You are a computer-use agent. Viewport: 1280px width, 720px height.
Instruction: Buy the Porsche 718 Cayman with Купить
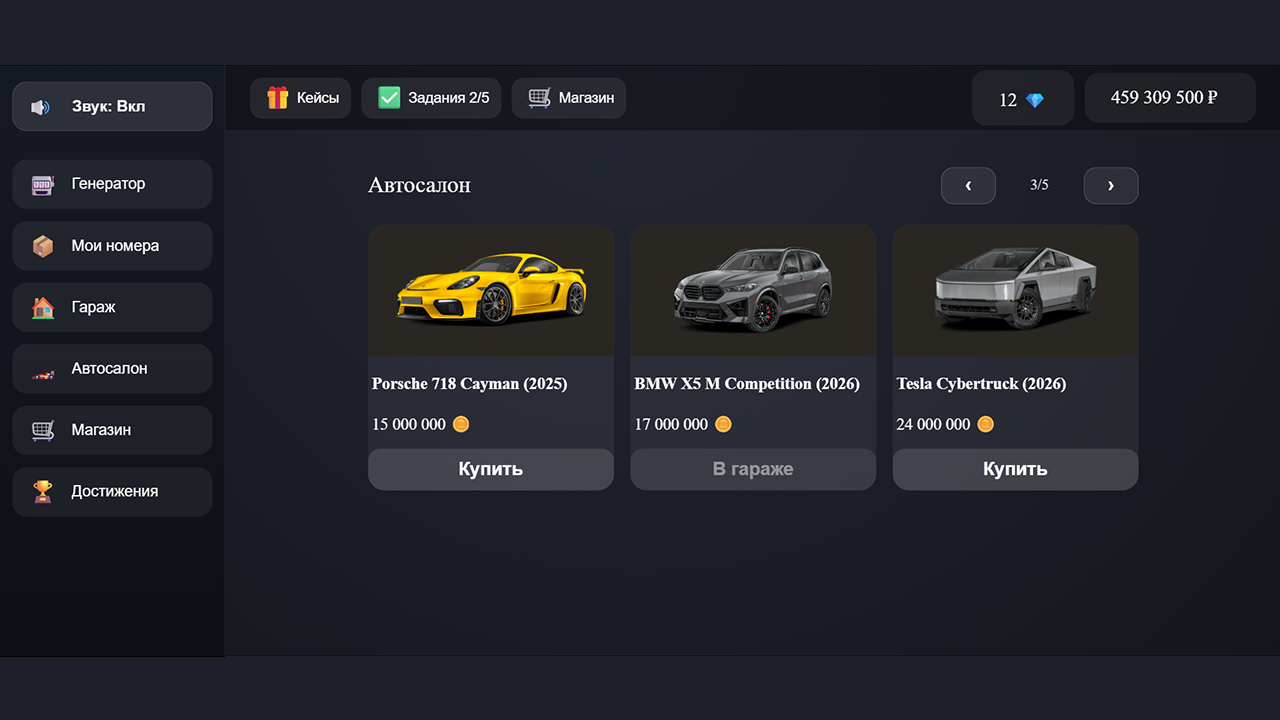pos(491,469)
